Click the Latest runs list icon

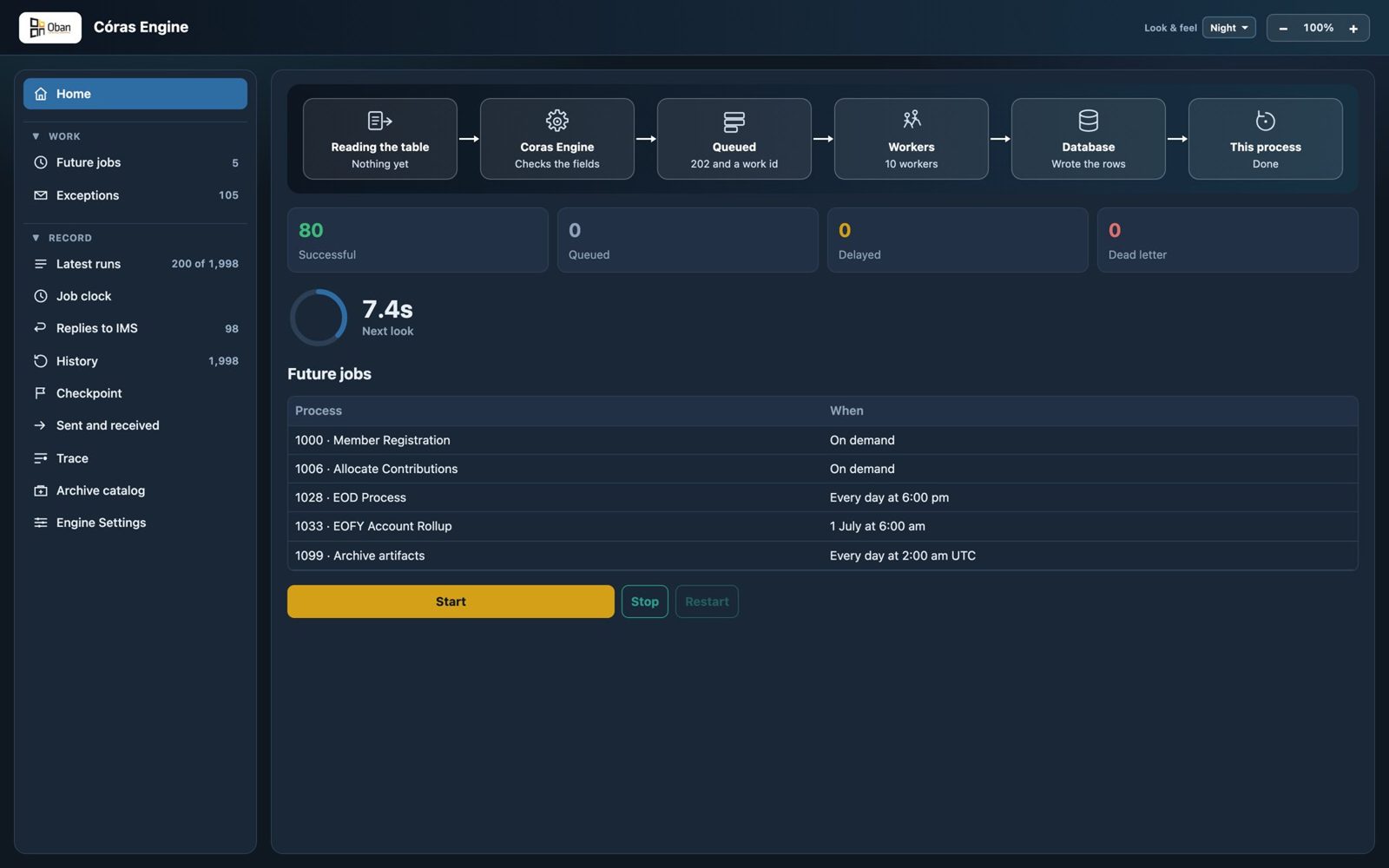click(x=41, y=264)
